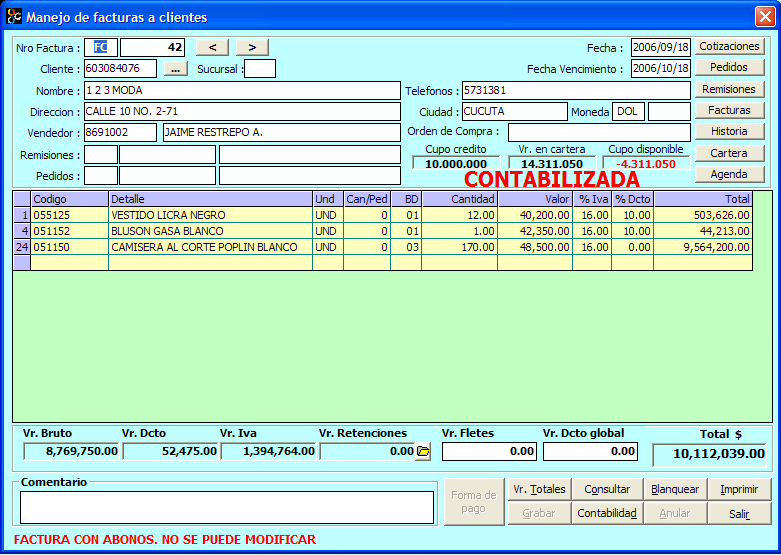This screenshot has height=555, width=781.
Task: Go to previous invoice with < button
Action: (212, 47)
